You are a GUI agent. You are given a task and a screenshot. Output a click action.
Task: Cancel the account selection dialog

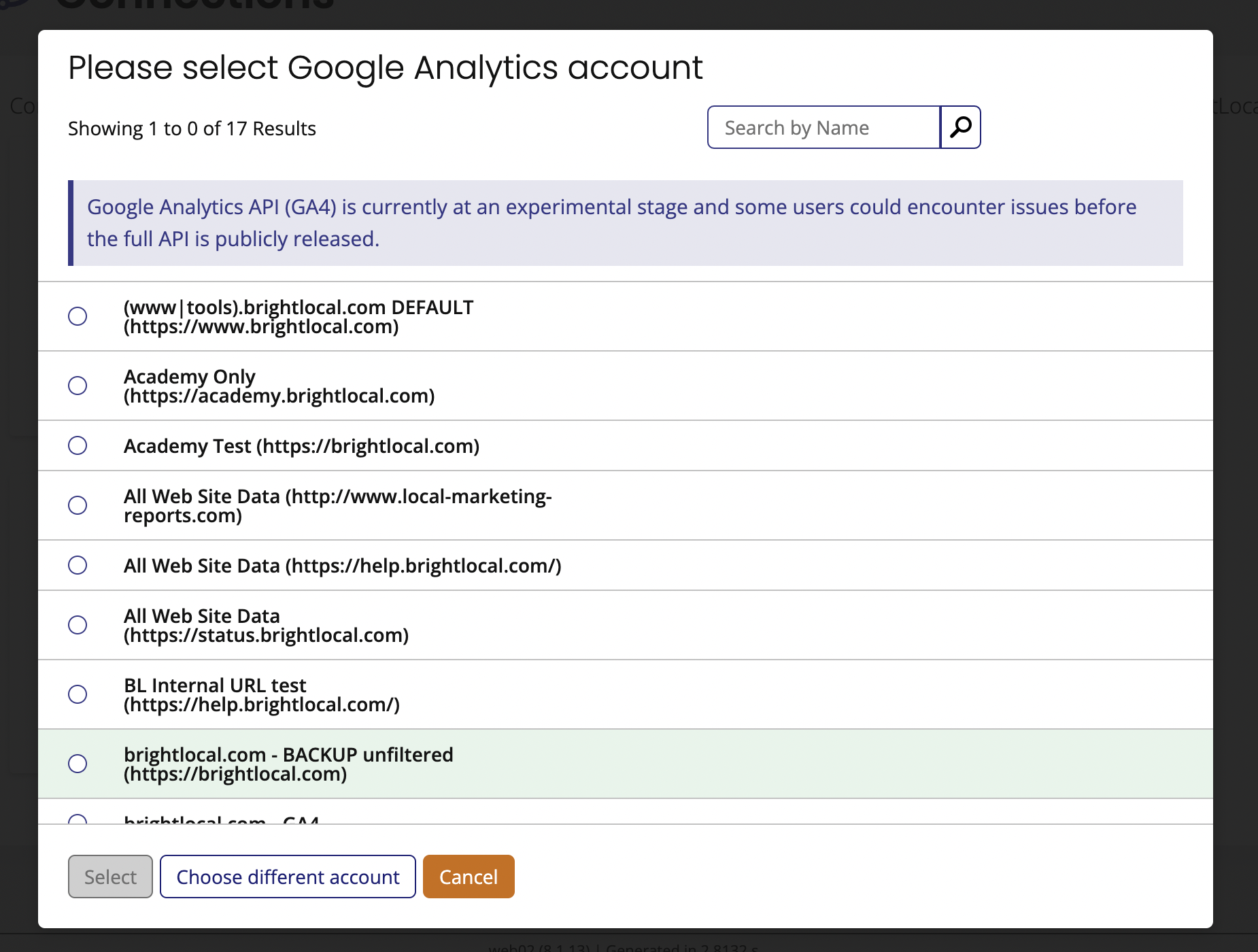point(469,877)
